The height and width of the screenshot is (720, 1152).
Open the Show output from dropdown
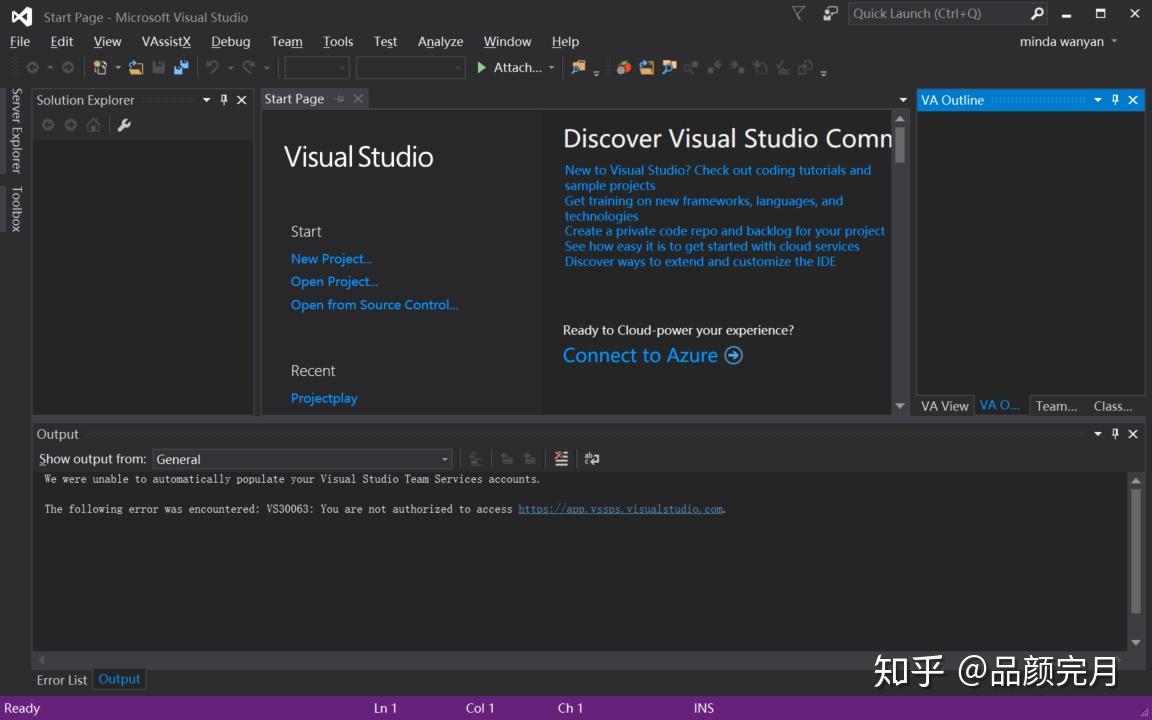444,459
